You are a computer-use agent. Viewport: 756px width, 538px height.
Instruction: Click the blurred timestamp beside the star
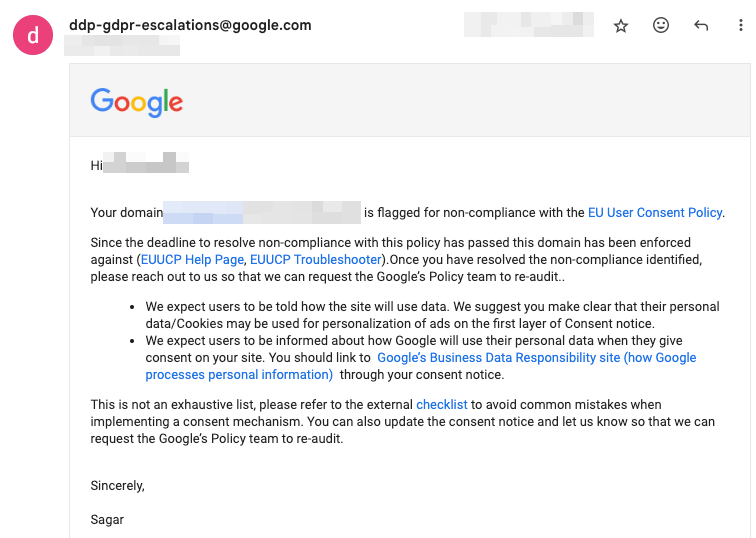528,25
